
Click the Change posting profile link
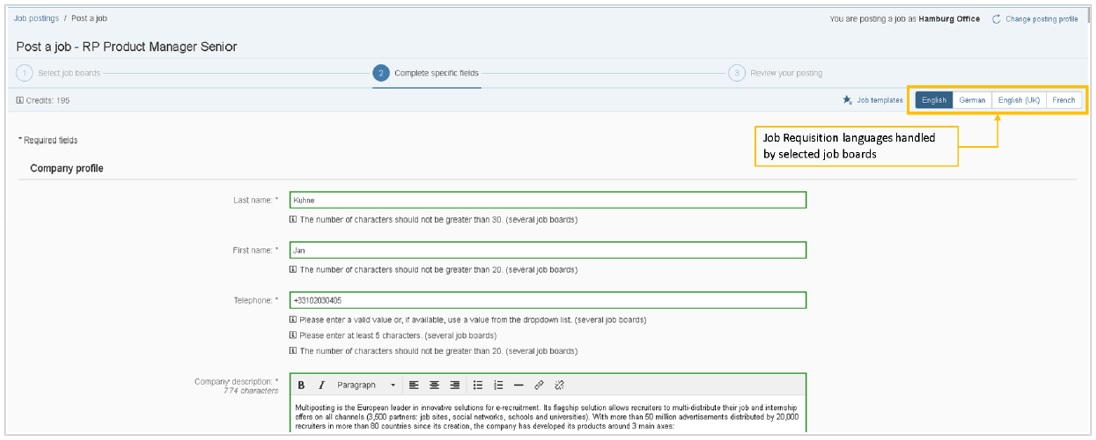pyautogui.click(x=1041, y=19)
